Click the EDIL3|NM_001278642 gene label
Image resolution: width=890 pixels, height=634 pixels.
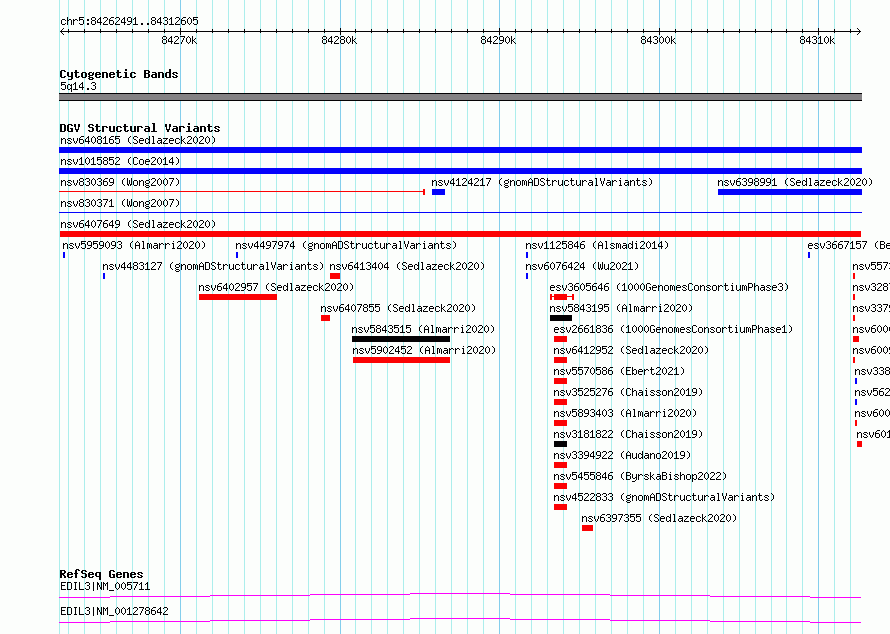pos(114,611)
